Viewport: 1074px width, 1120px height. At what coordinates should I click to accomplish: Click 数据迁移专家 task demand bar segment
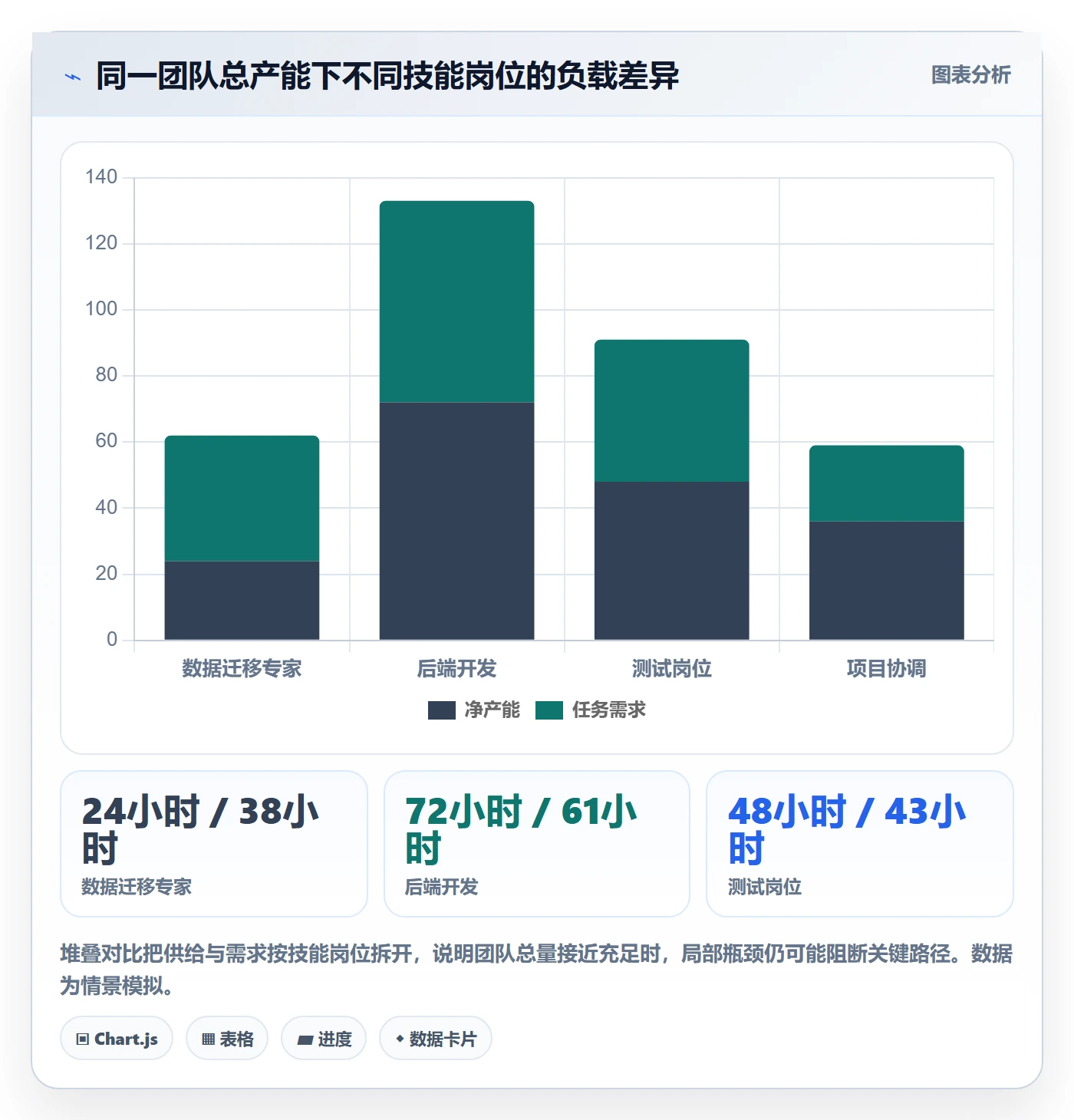242,499
